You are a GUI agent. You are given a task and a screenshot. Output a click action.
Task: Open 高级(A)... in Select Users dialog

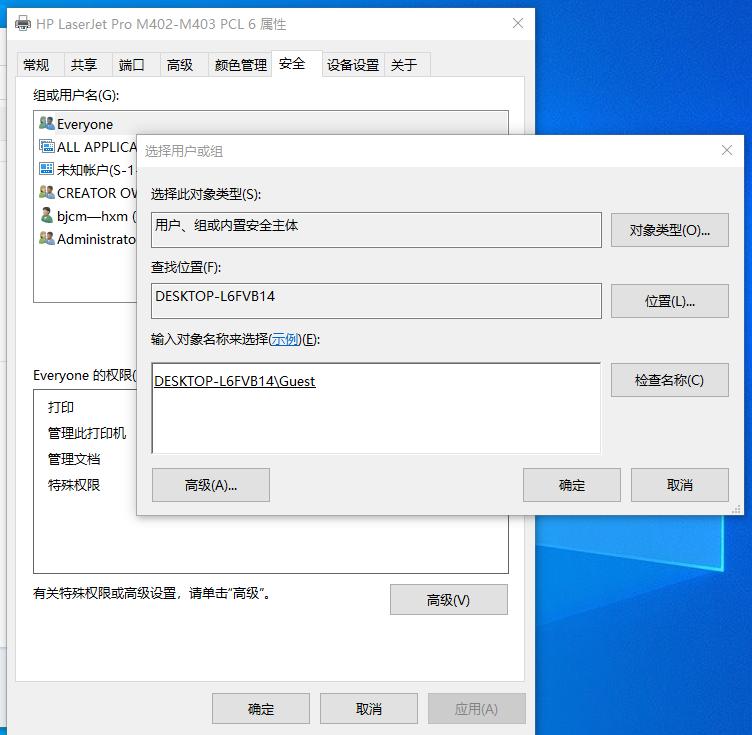pos(211,485)
